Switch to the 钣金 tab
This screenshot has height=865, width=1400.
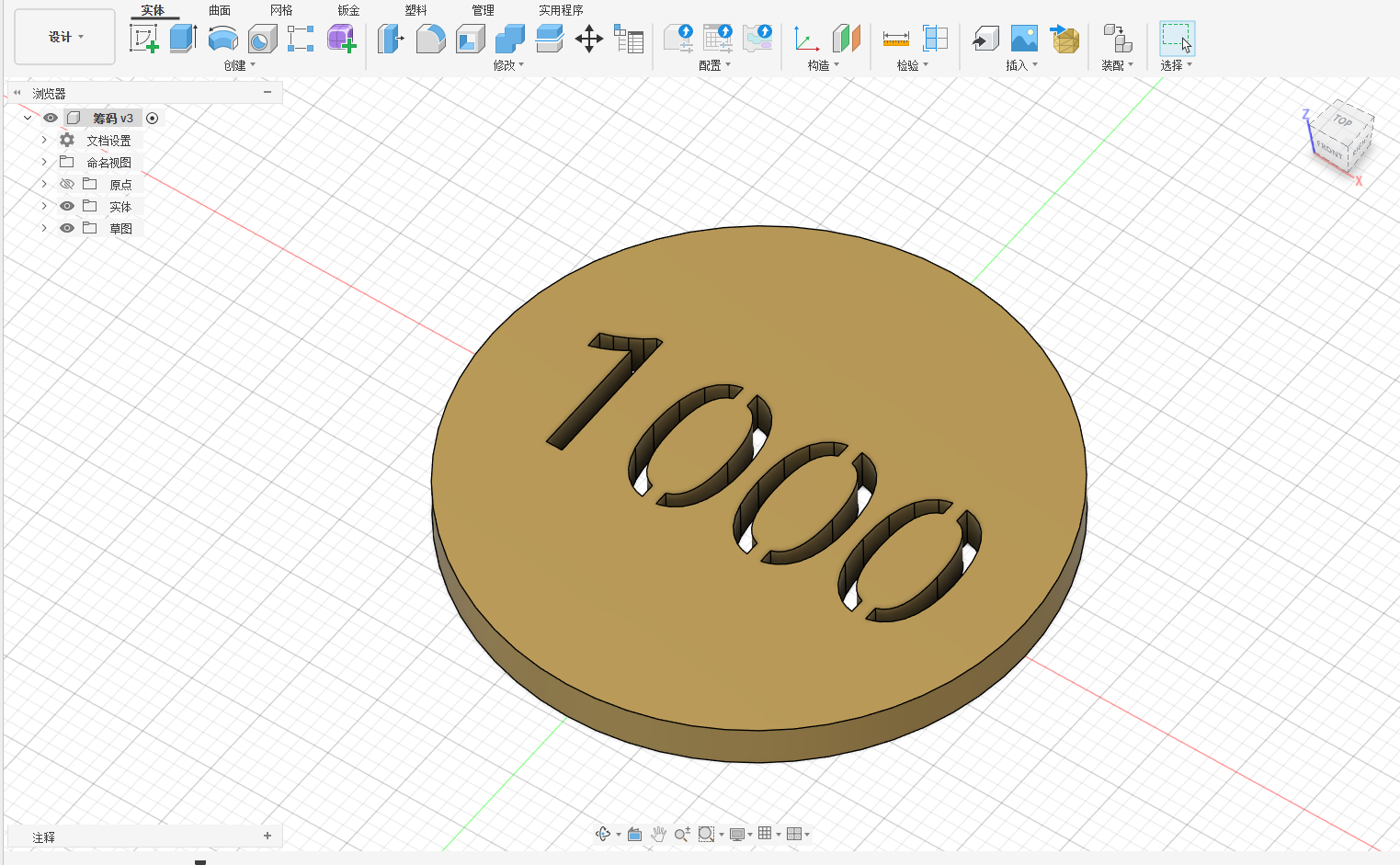(x=348, y=10)
